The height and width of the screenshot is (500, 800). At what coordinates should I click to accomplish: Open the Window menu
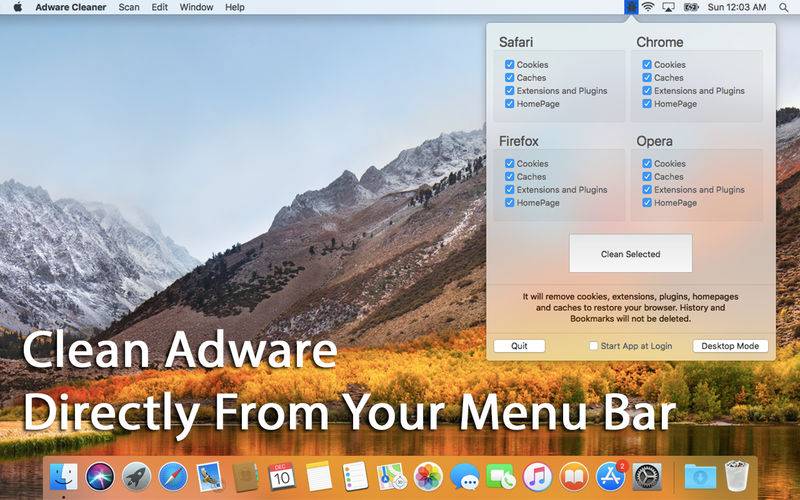pos(196,7)
